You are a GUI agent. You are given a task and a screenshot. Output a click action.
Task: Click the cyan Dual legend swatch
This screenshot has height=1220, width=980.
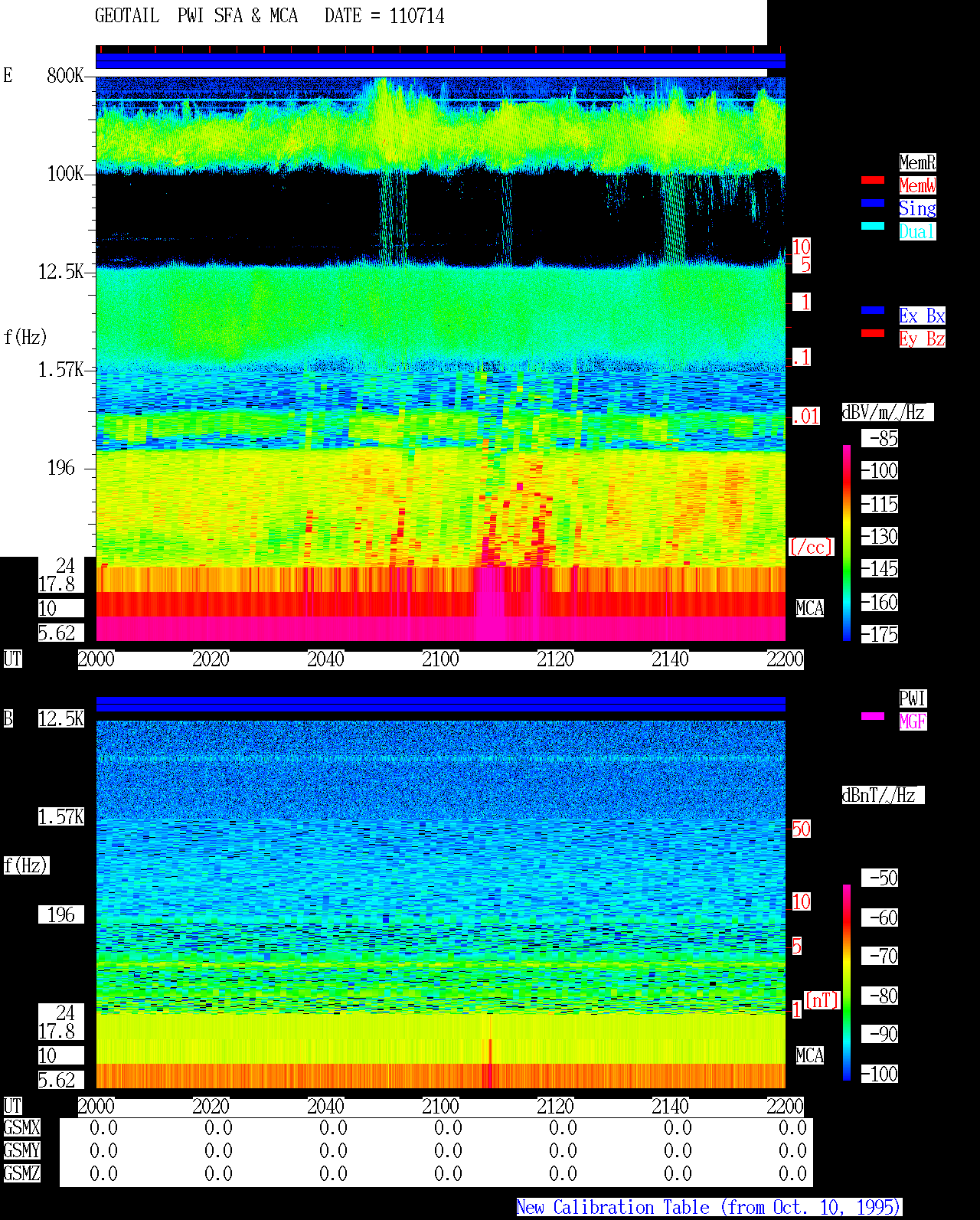(873, 226)
